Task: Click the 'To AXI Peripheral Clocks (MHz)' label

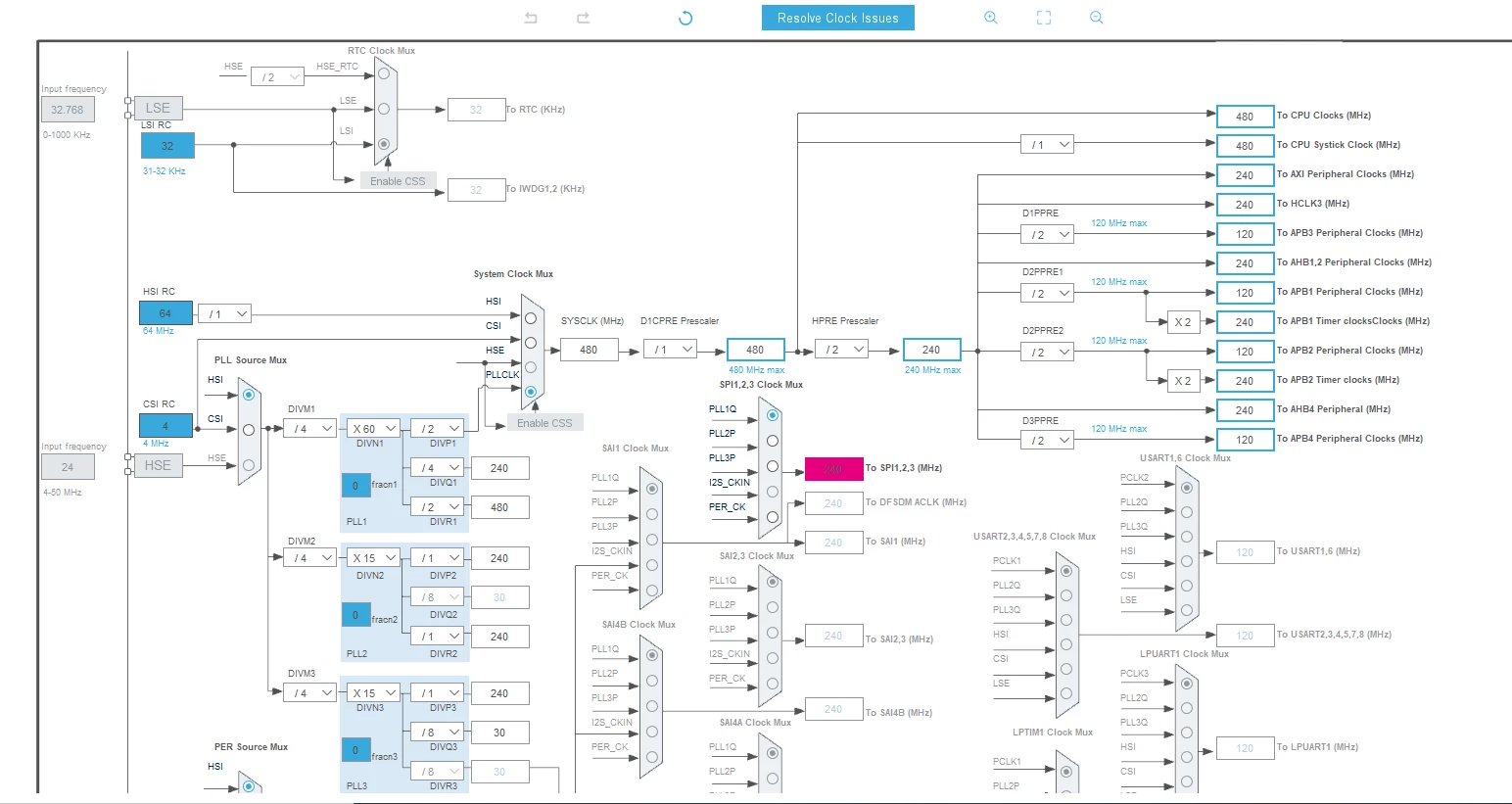Action: tap(1346, 174)
